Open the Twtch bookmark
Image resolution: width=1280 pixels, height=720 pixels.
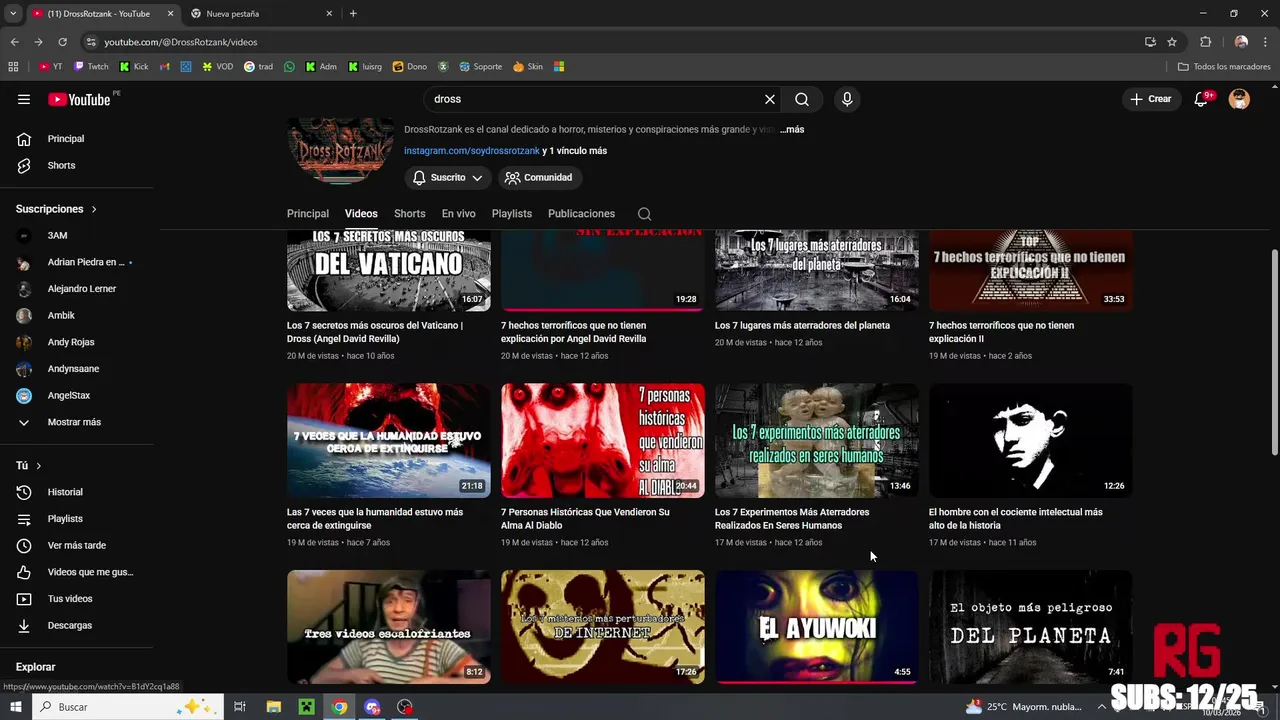click(91, 67)
